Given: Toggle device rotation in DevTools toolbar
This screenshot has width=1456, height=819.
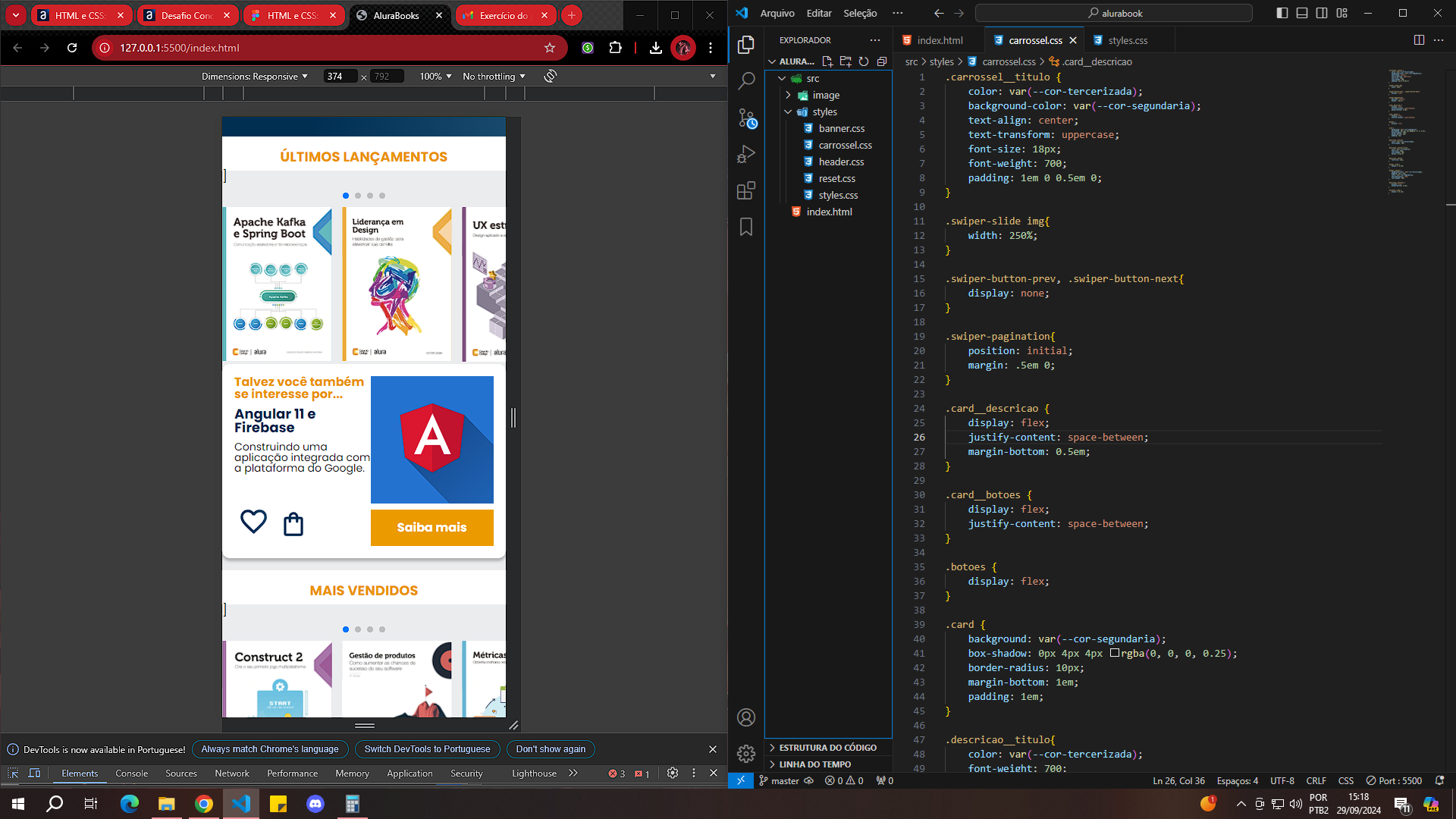Looking at the screenshot, I should point(551,76).
